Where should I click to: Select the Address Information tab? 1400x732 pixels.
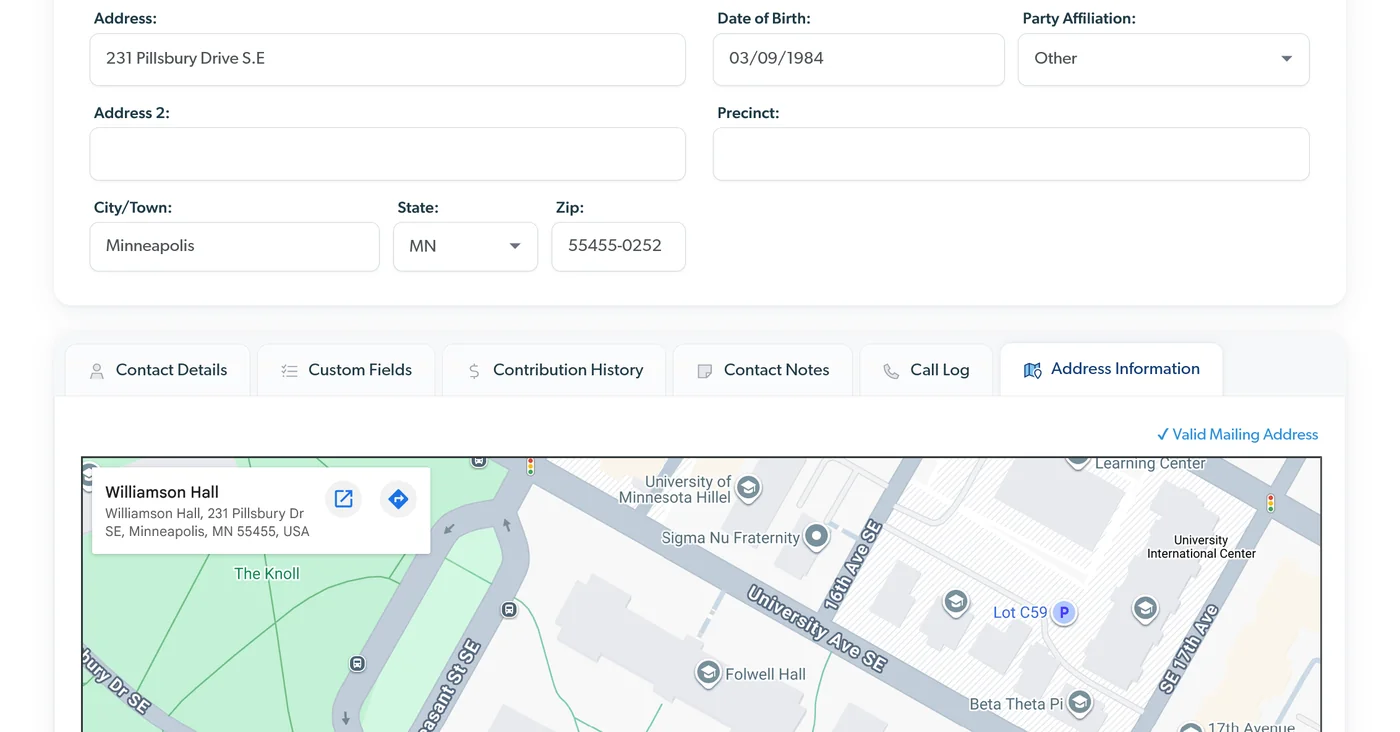[1111, 369]
